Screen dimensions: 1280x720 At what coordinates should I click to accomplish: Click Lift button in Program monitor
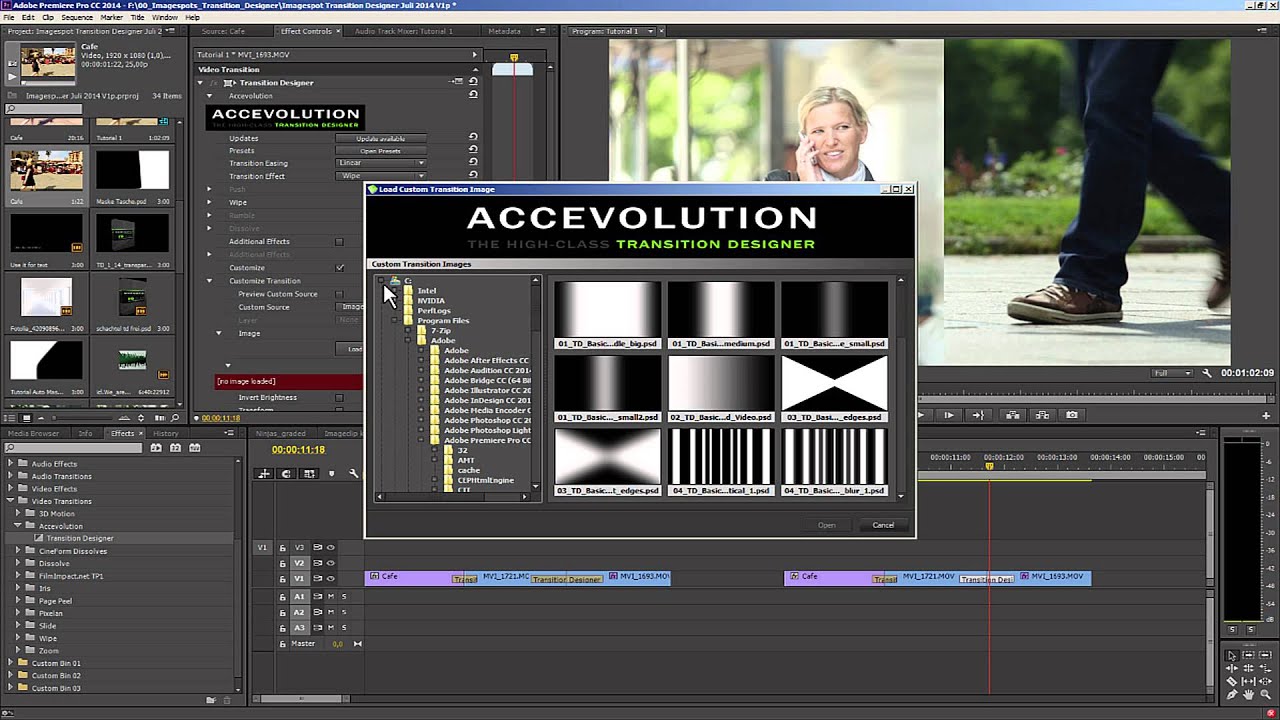(x=1013, y=414)
